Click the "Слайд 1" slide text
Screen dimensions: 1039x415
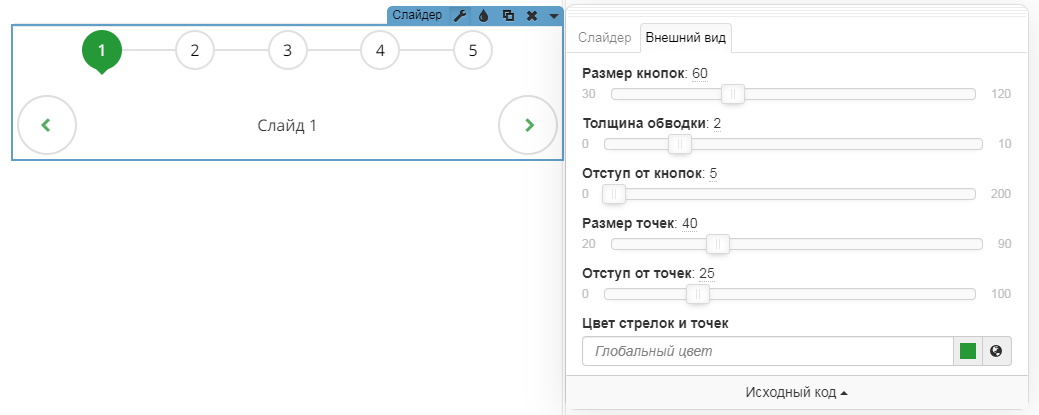(287, 126)
